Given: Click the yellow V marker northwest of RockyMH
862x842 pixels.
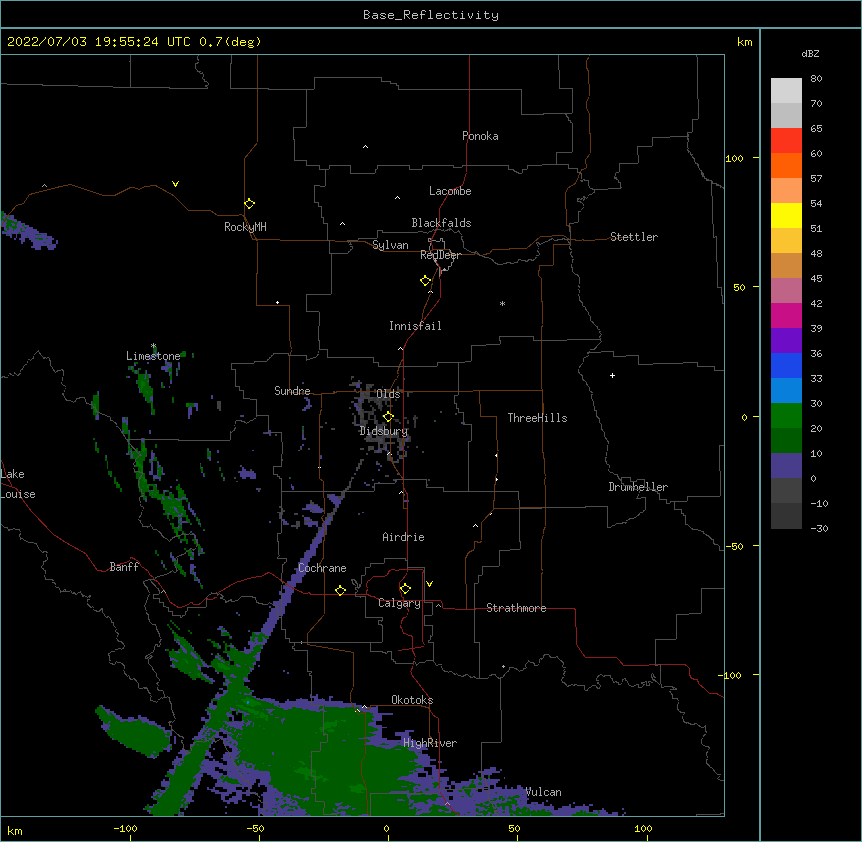Looking at the screenshot, I should (175, 184).
